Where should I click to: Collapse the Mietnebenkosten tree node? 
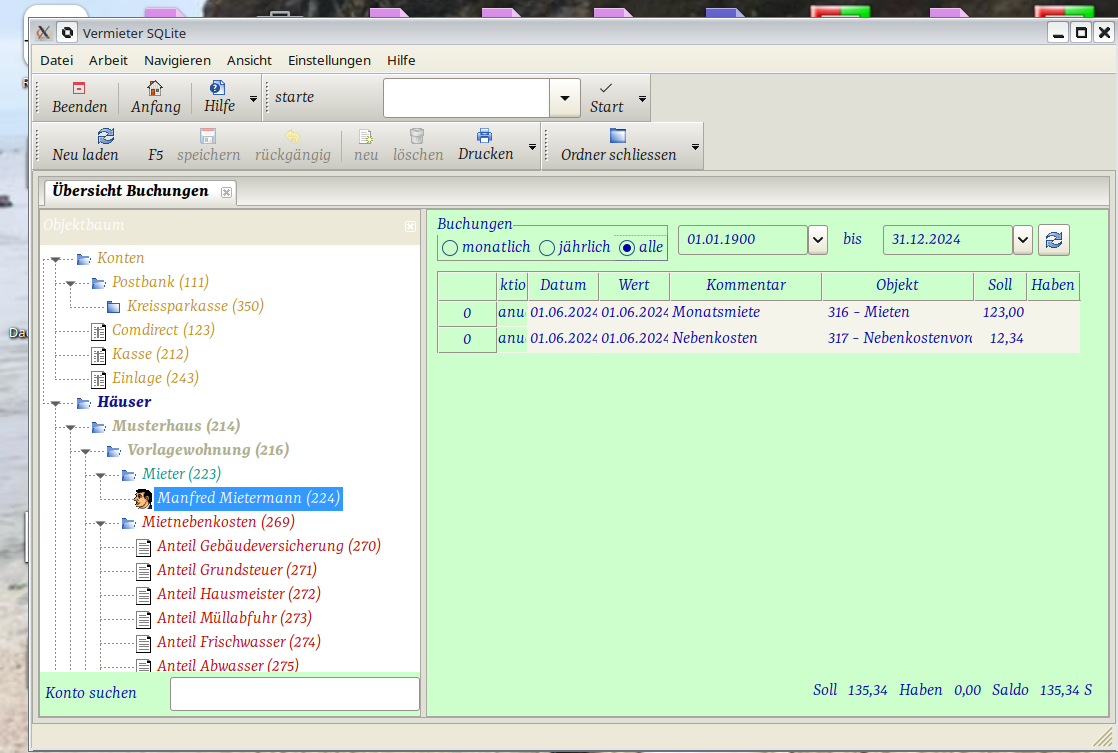tap(101, 523)
